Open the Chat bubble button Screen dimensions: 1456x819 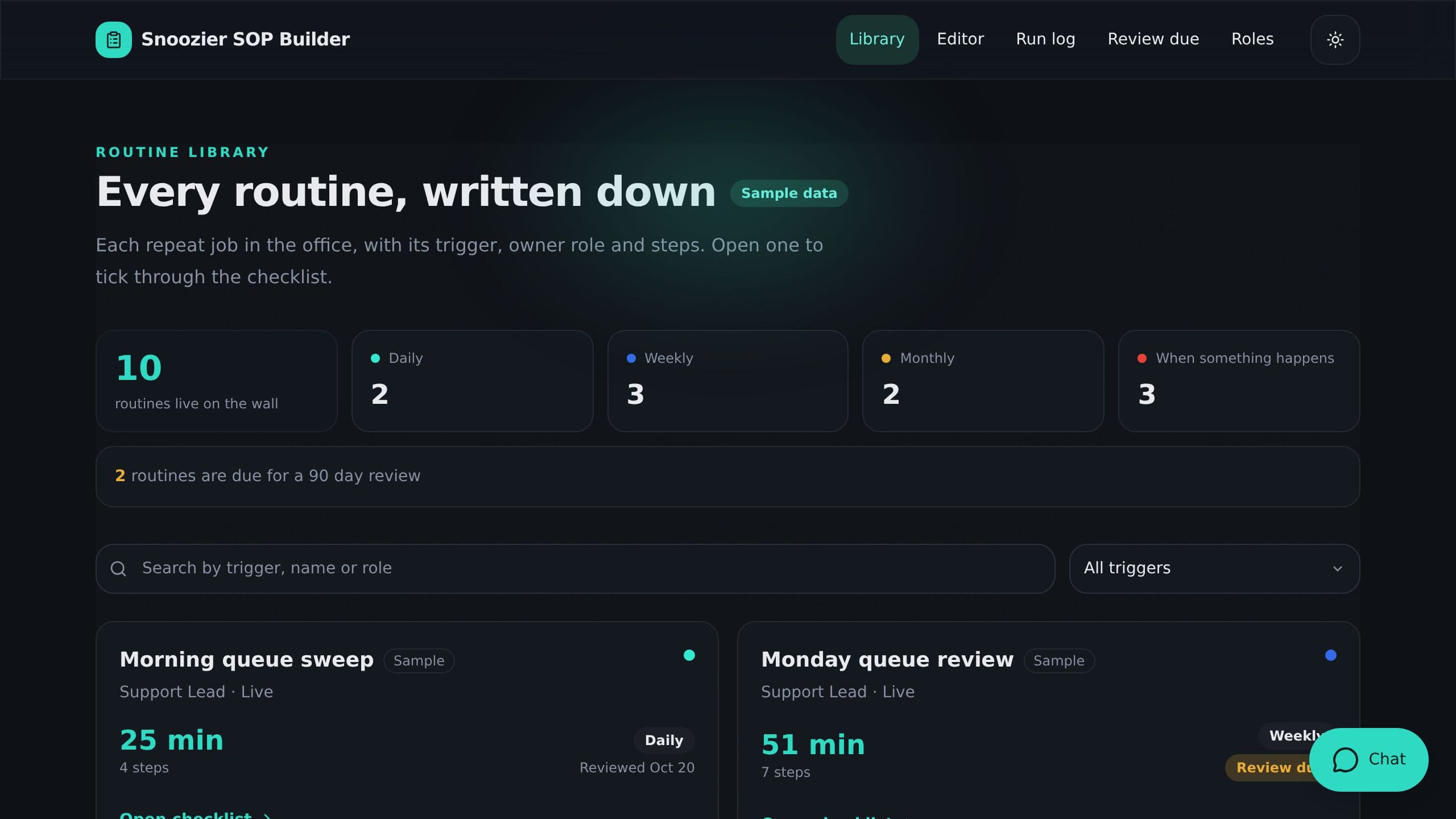(x=1368, y=759)
